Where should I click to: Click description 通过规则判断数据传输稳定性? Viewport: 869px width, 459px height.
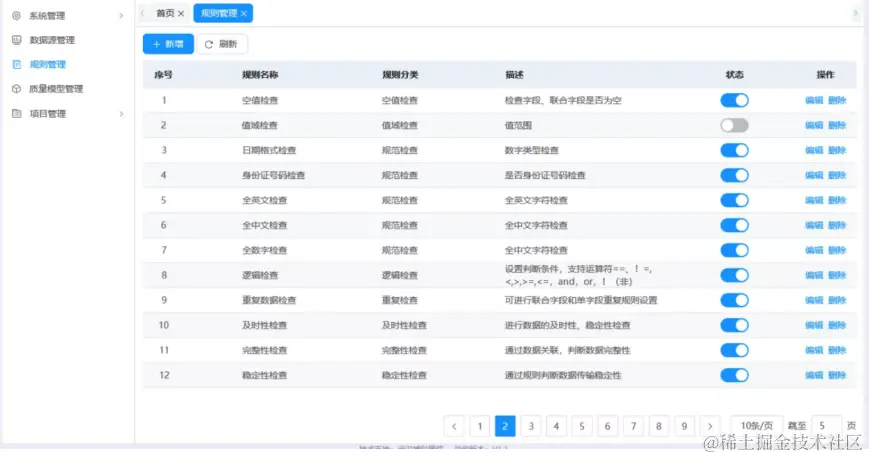[563, 375]
